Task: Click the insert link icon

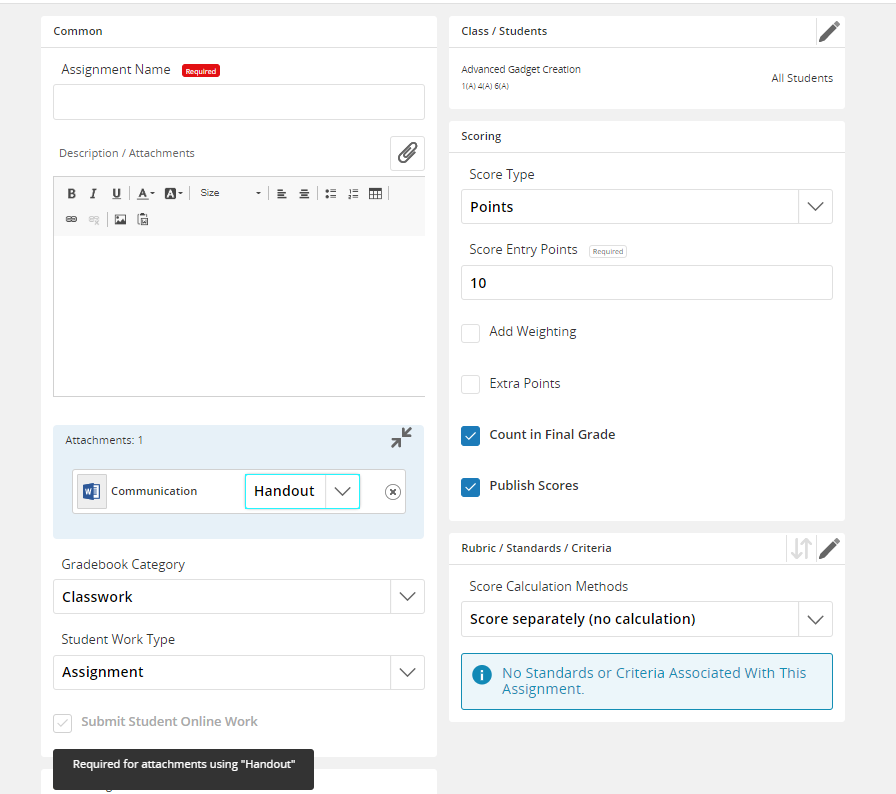Action: tap(71, 219)
